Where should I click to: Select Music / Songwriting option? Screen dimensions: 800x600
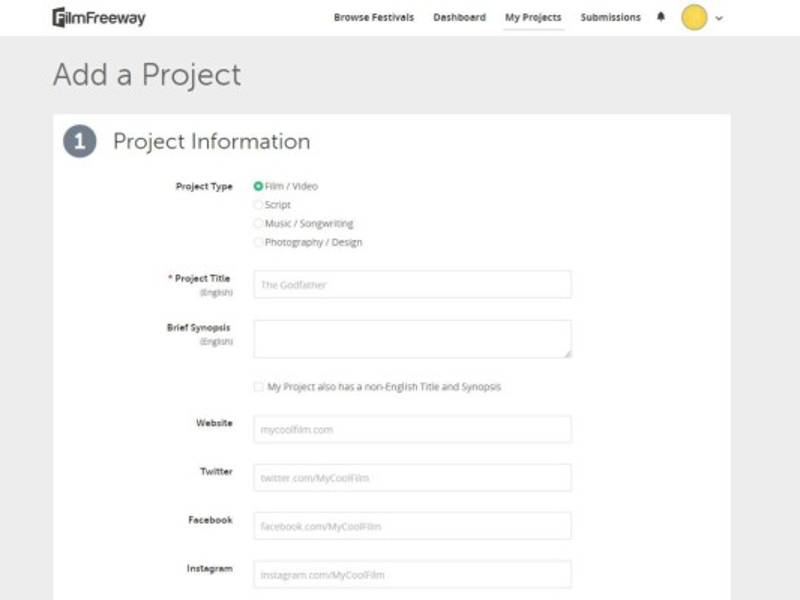coord(259,224)
